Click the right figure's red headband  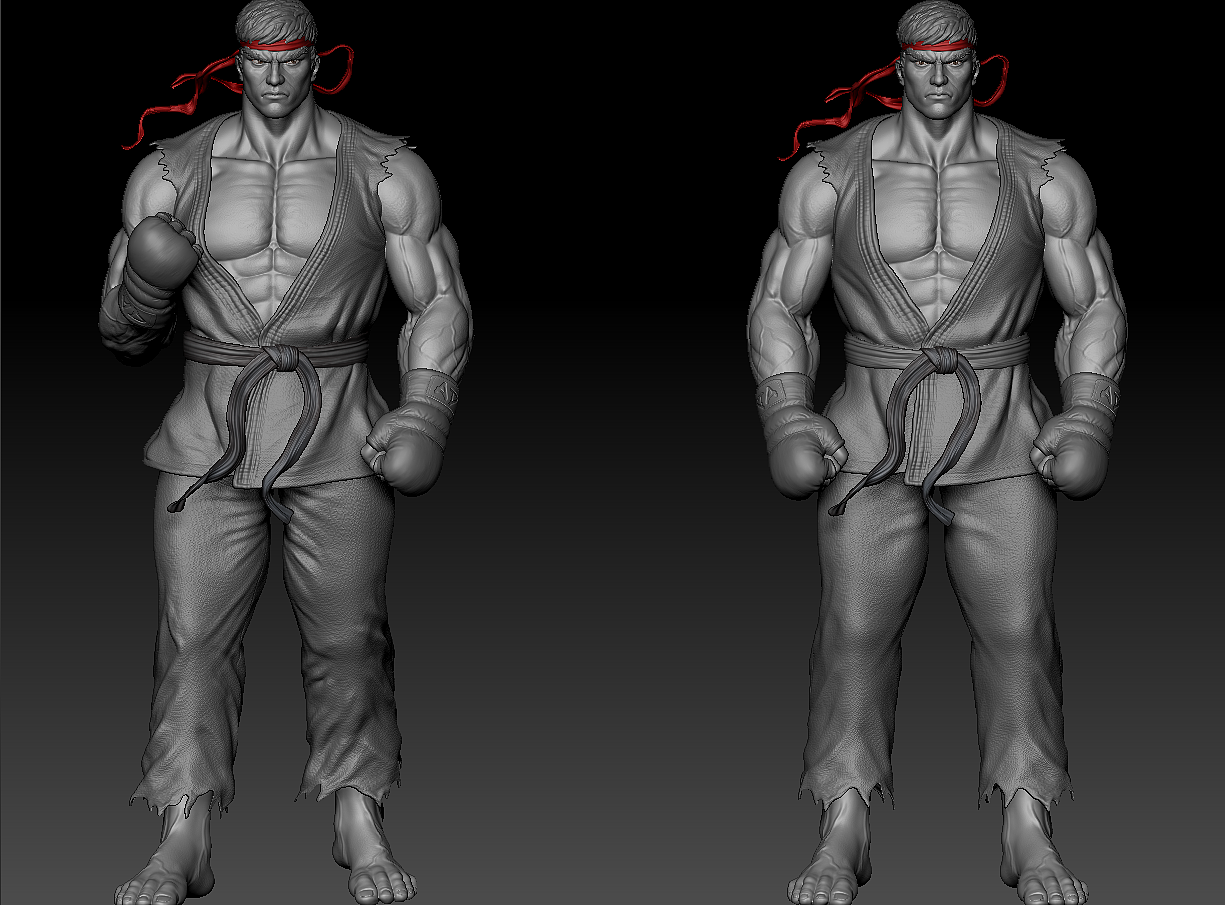(x=938, y=45)
